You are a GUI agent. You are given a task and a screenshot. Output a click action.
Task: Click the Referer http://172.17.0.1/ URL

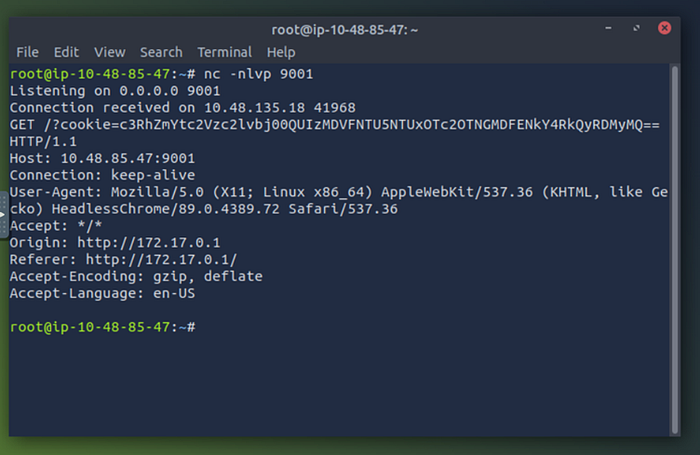coord(161,259)
